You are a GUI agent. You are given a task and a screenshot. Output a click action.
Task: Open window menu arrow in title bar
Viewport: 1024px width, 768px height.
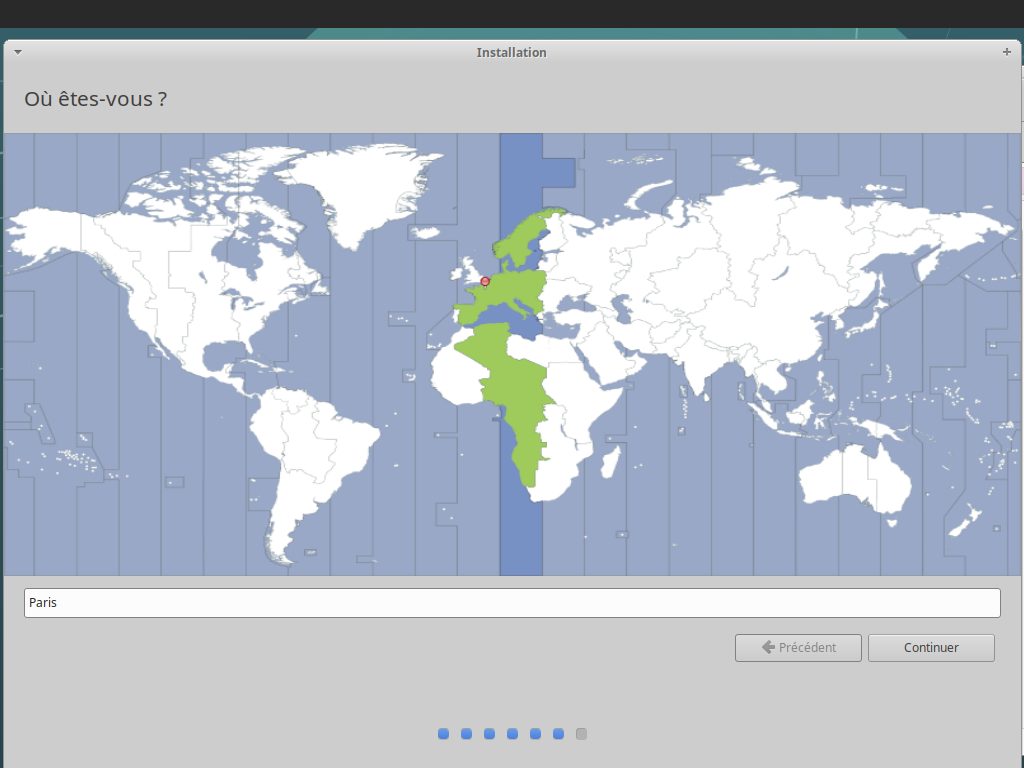(17, 52)
